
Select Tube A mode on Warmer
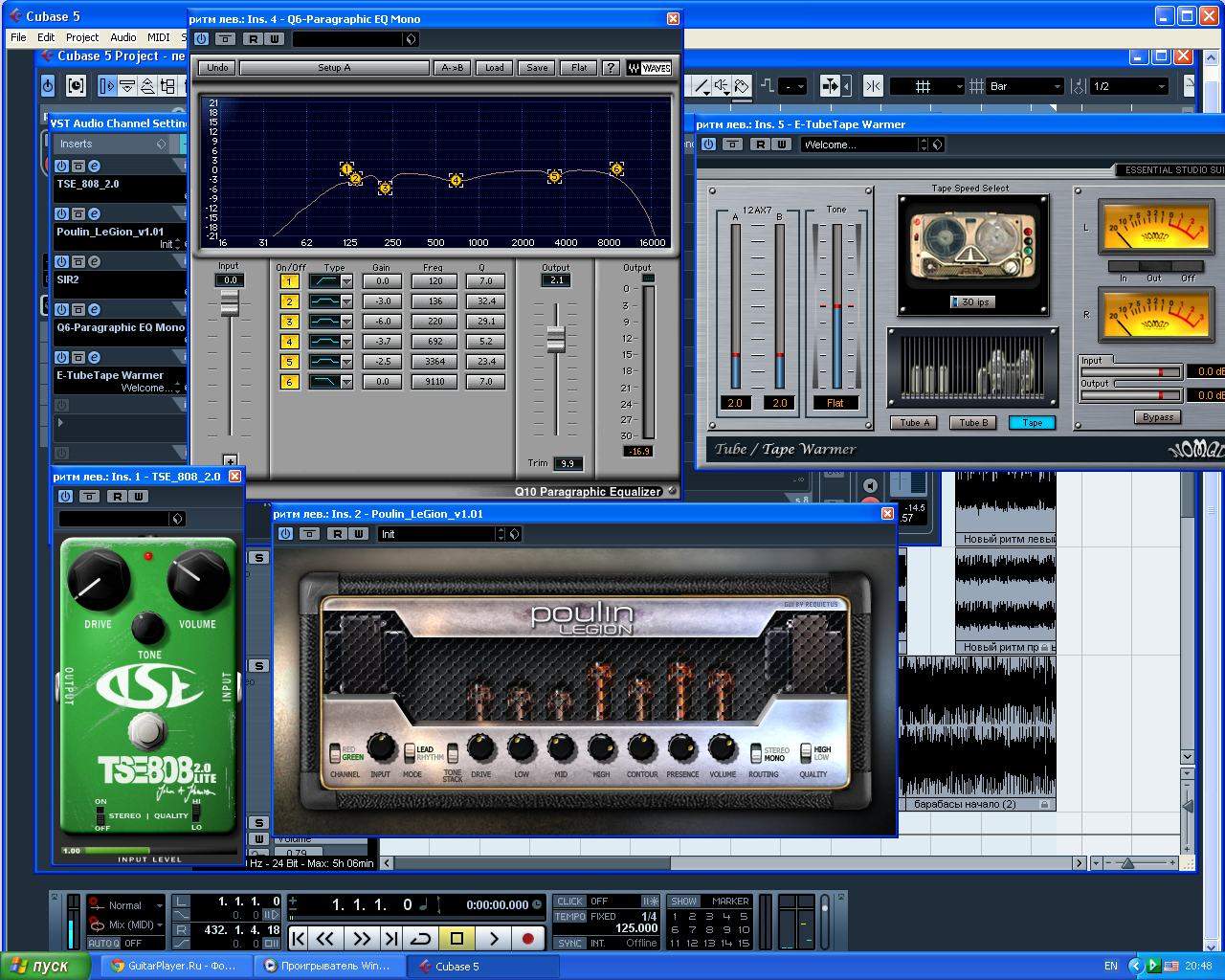(x=916, y=423)
